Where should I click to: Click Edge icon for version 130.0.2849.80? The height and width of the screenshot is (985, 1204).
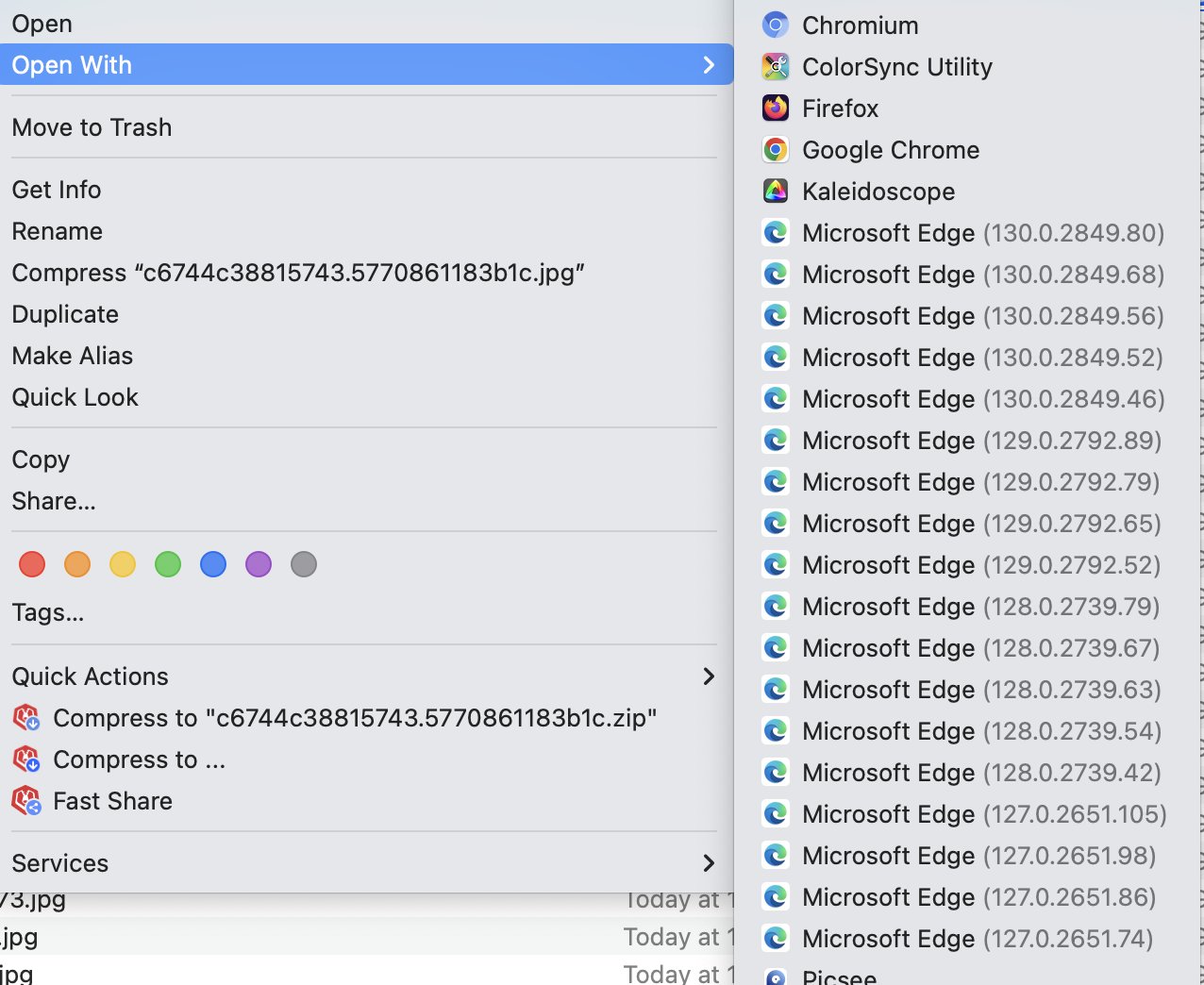click(x=776, y=233)
